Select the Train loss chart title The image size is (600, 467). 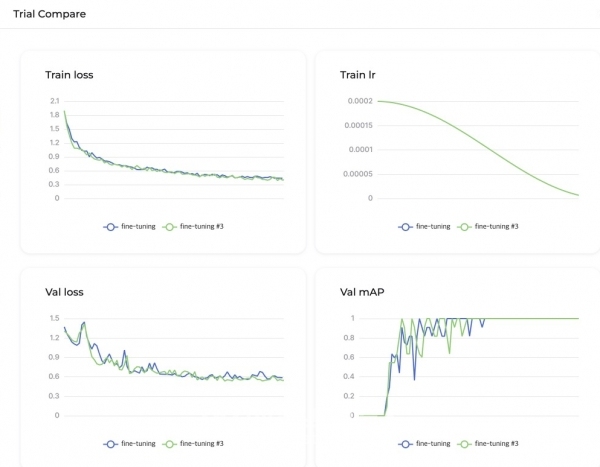point(70,75)
